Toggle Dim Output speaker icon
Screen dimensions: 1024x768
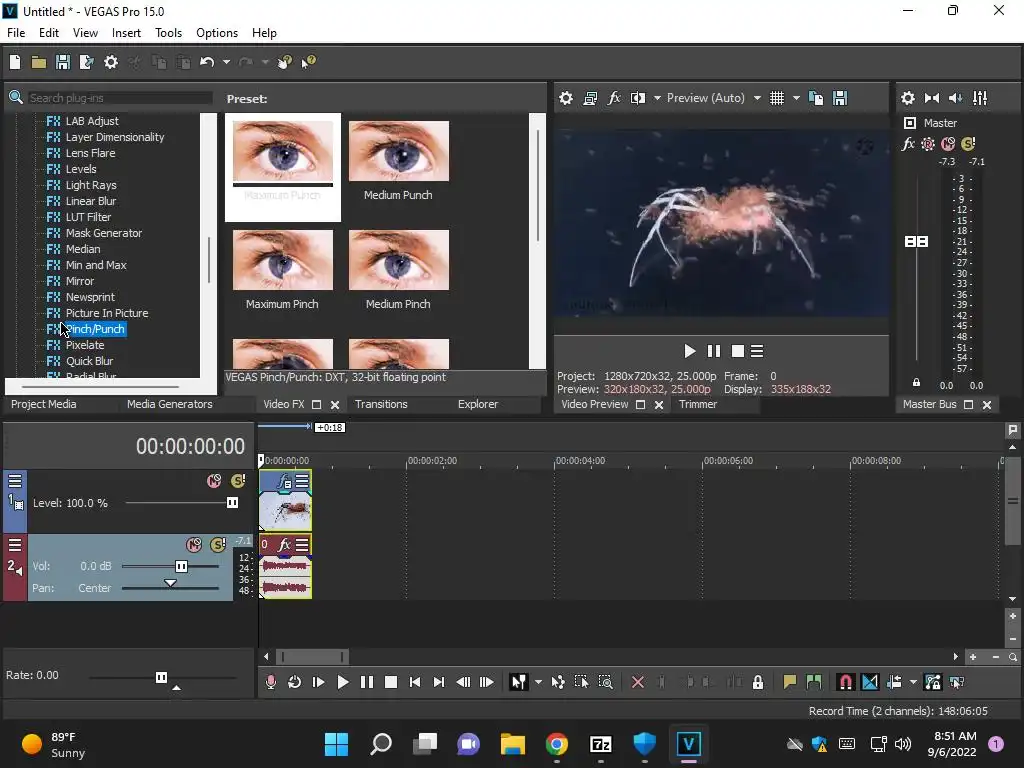(x=955, y=98)
